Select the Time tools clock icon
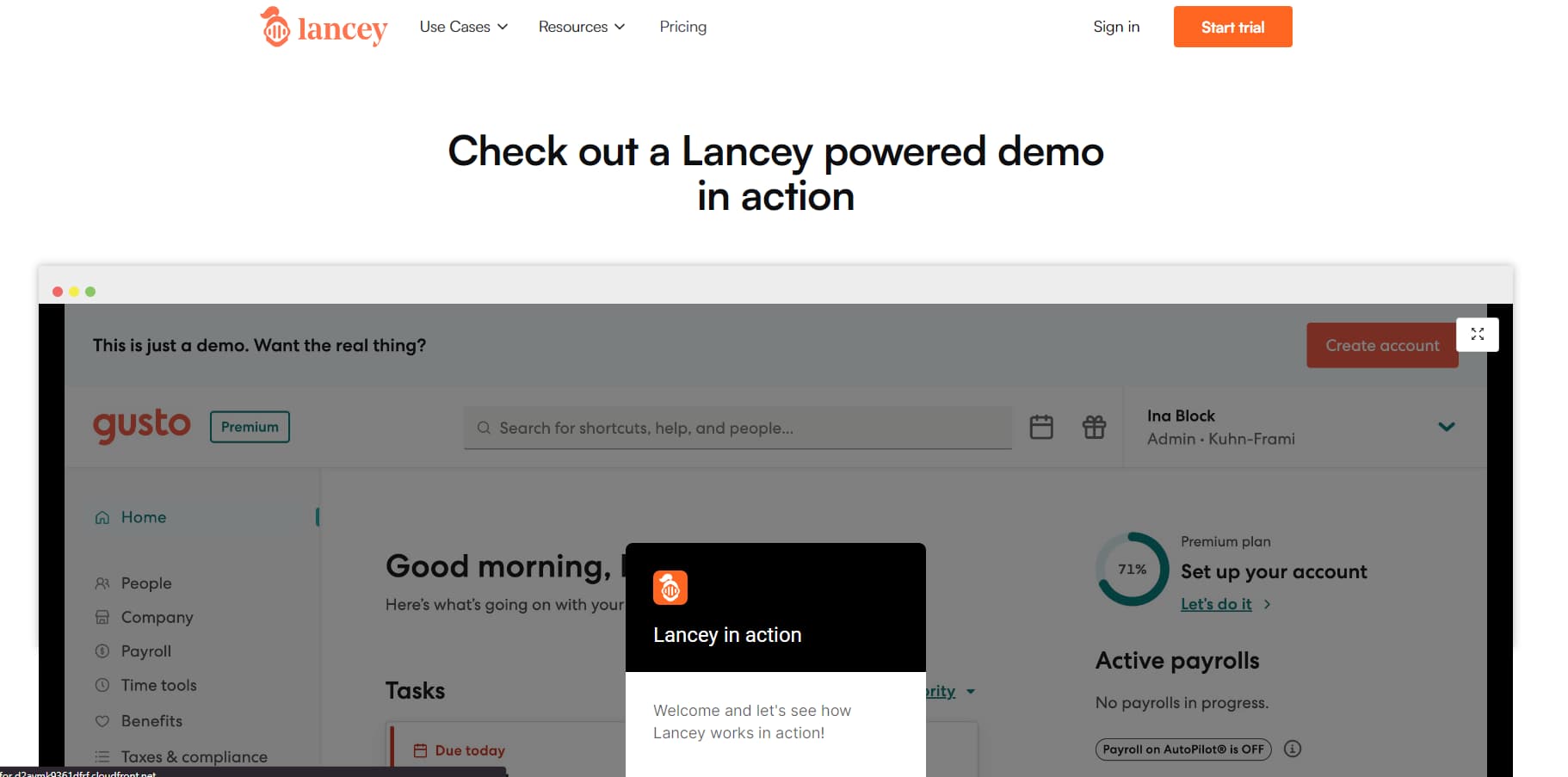 [x=102, y=685]
